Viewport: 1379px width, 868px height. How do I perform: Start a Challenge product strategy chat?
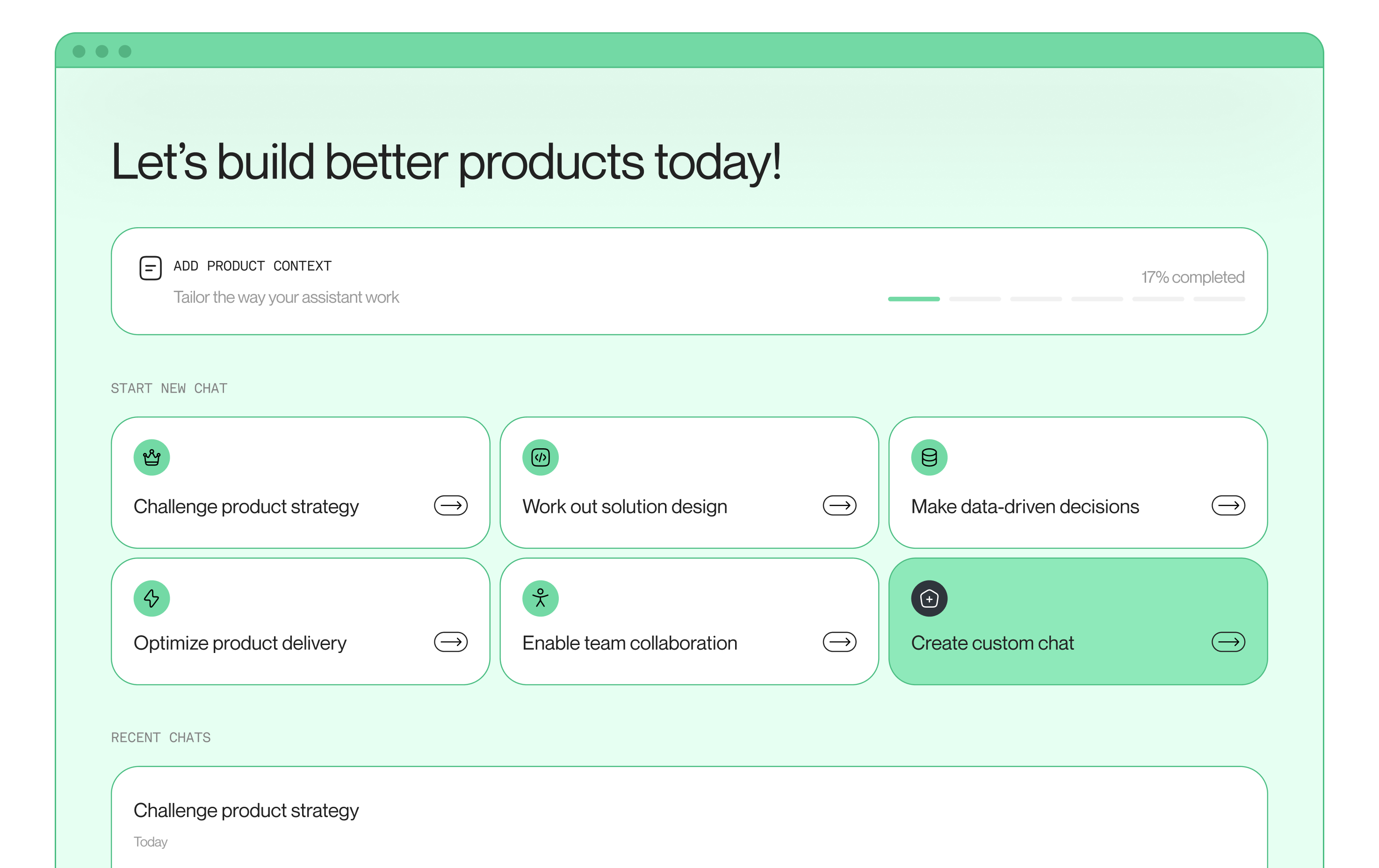click(x=301, y=483)
